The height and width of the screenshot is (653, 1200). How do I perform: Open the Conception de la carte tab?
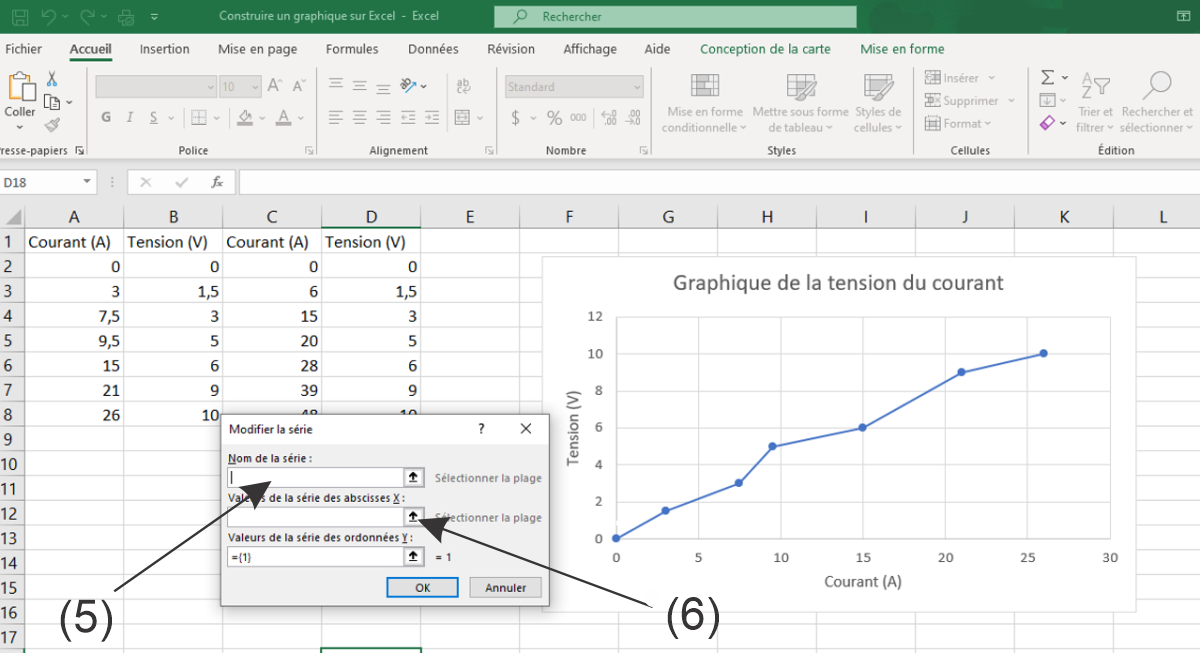[x=765, y=49]
